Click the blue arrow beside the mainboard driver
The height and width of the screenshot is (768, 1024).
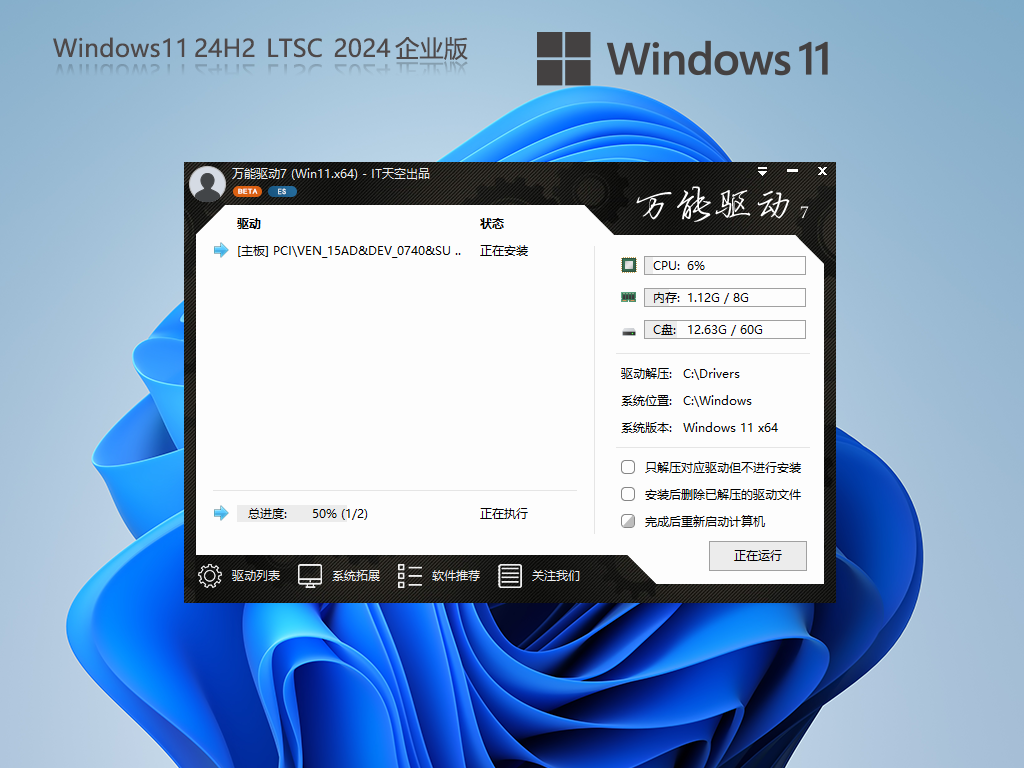pyautogui.click(x=220, y=251)
